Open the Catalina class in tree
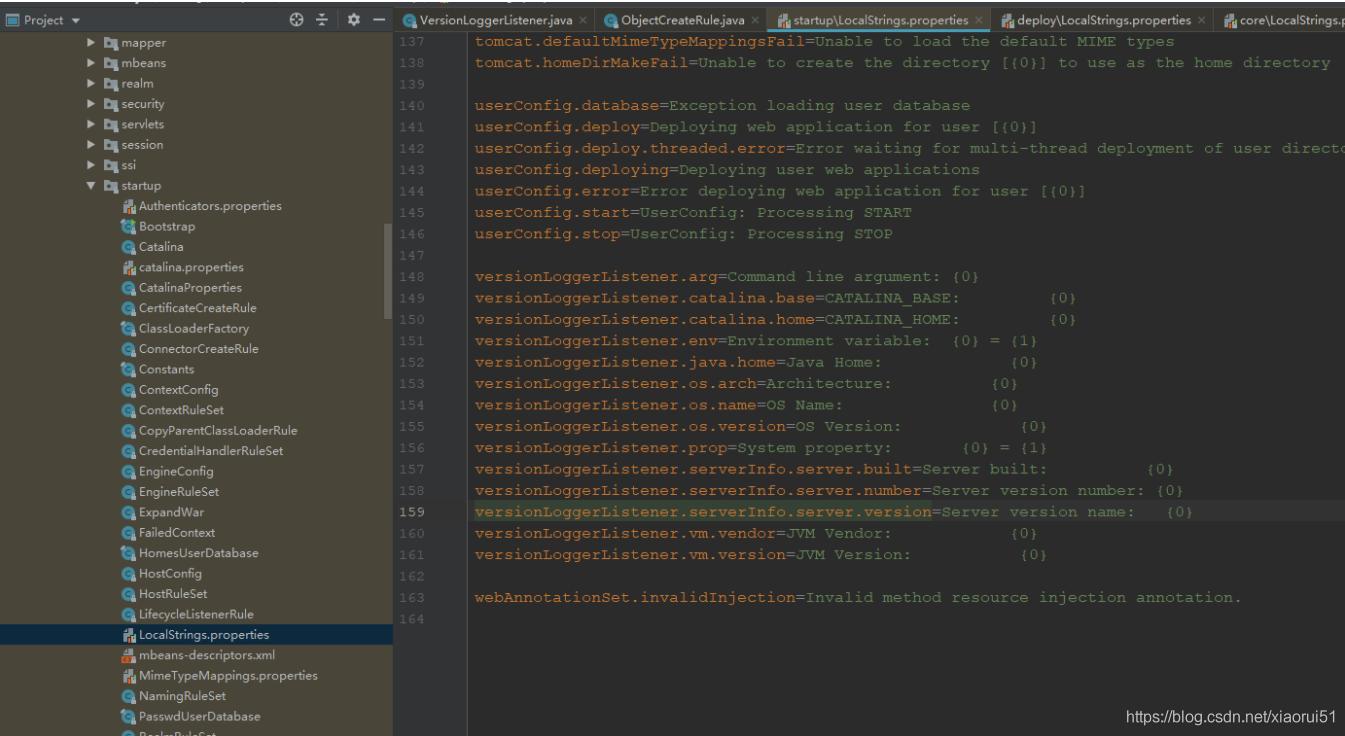 (161, 247)
